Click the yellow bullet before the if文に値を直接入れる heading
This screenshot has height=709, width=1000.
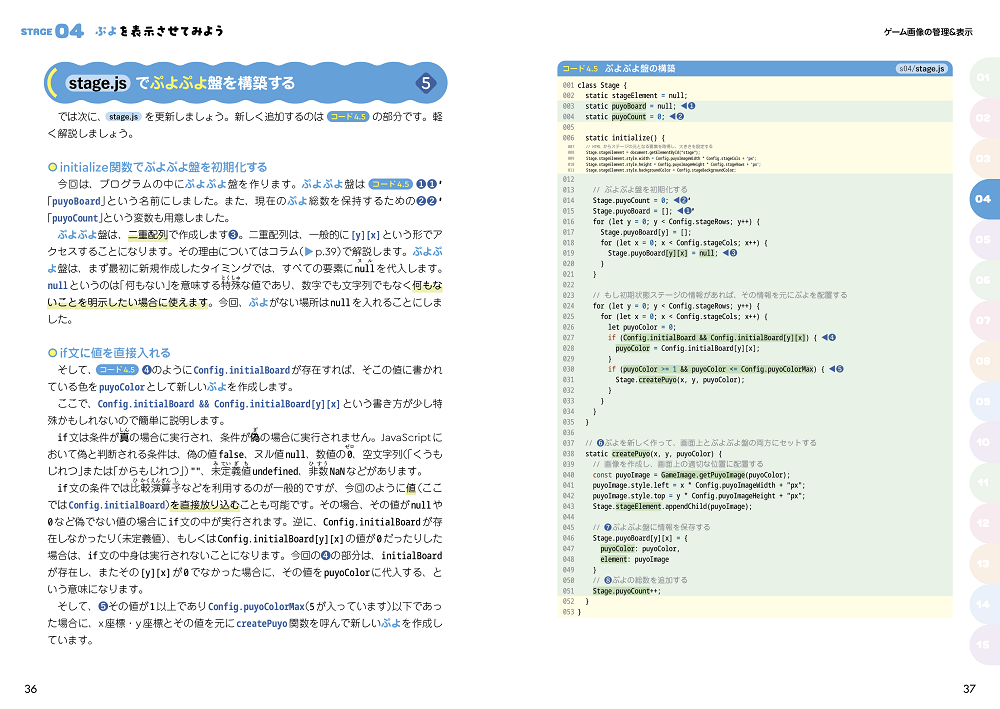coord(52,353)
